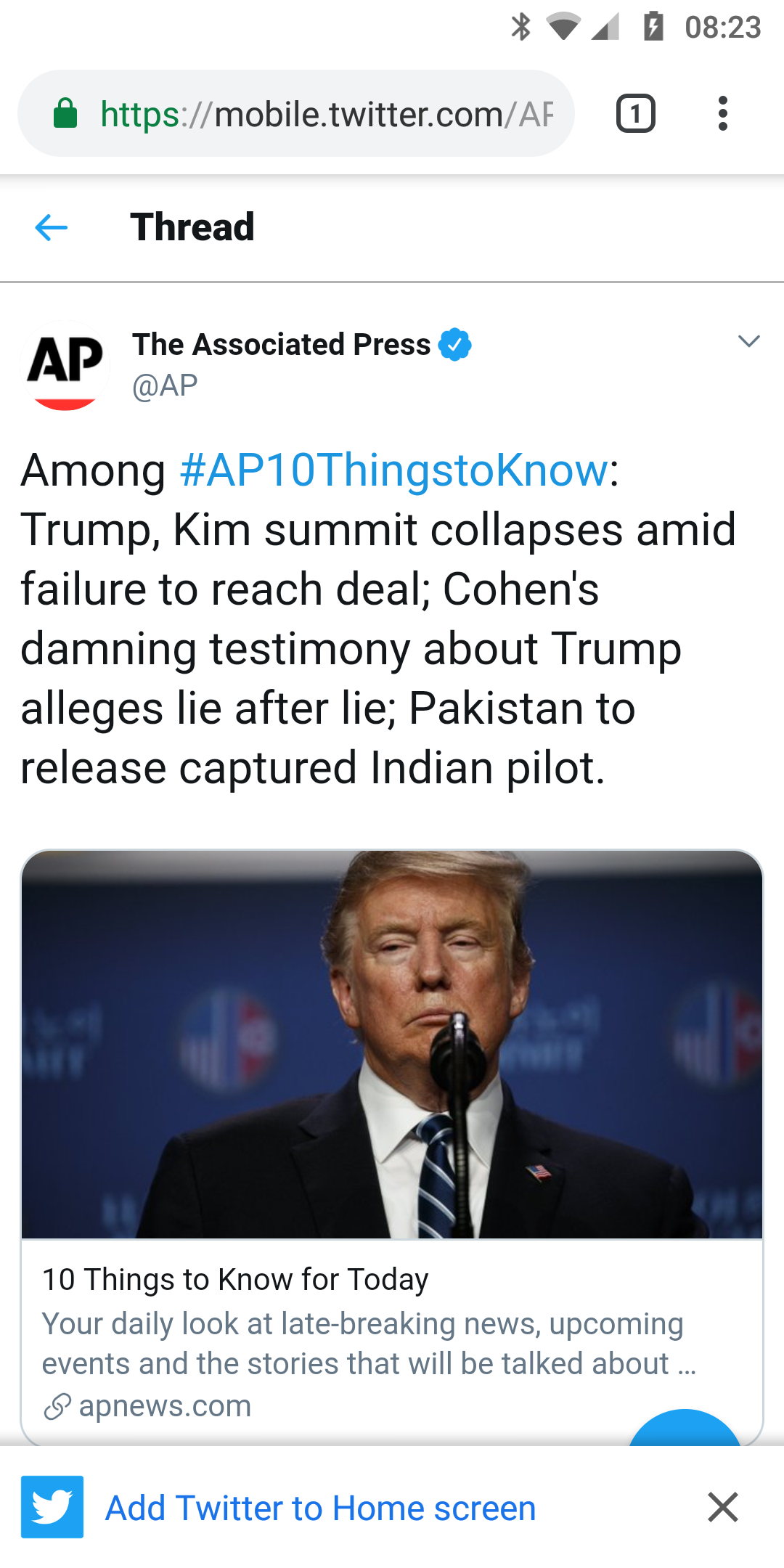
Task: Tap the blue floating compose button
Action: pyautogui.click(x=685, y=1428)
